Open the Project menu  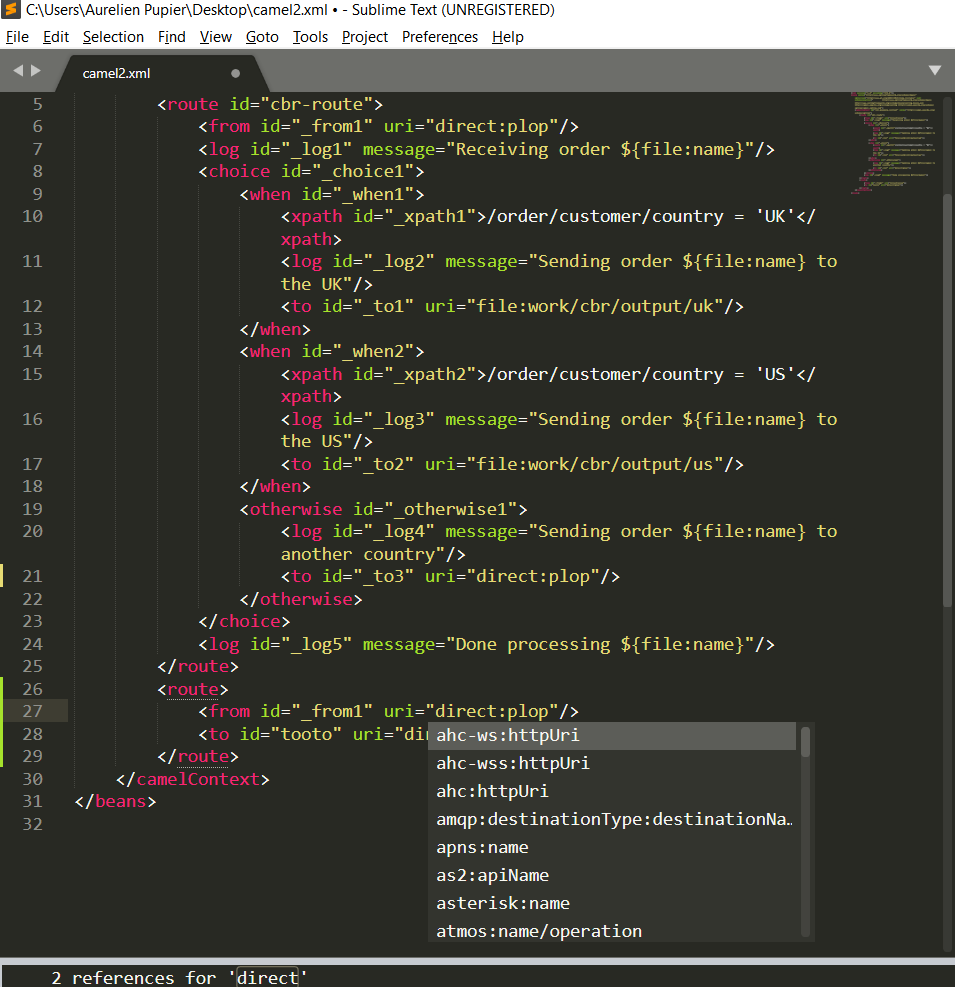[365, 37]
